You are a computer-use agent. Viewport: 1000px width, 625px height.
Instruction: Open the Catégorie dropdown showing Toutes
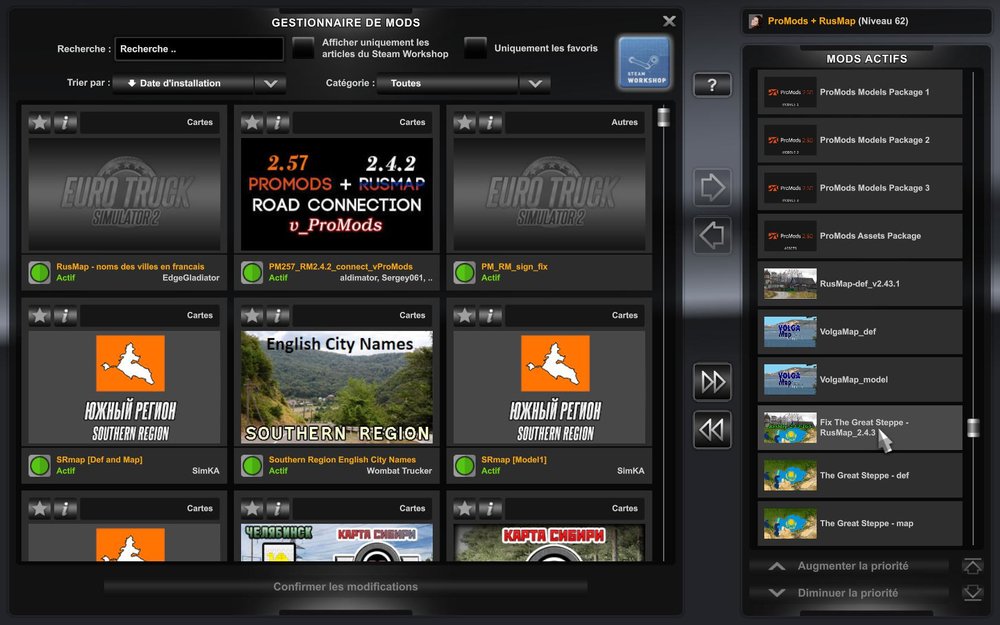point(463,84)
